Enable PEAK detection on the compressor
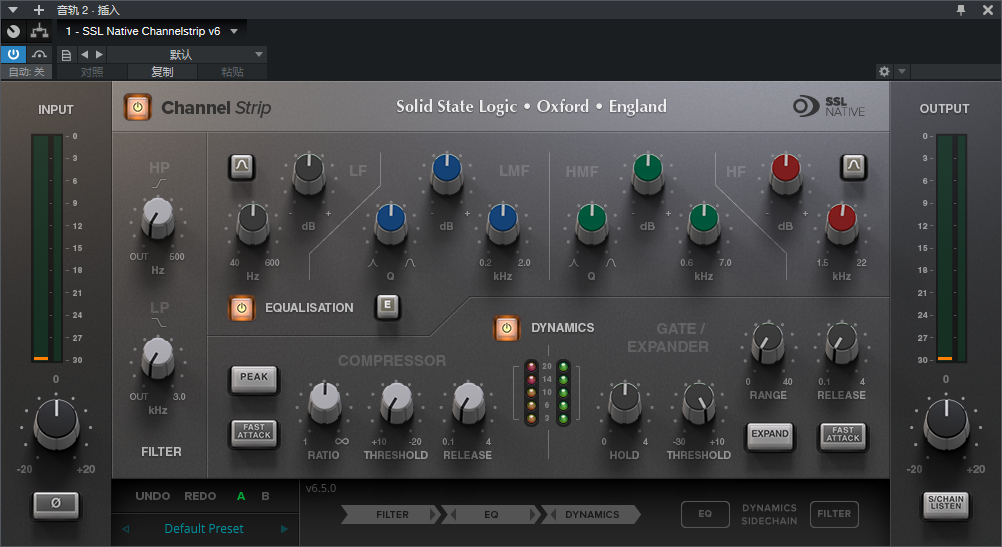Screen dimensions: 1002x547 pyautogui.click(x=254, y=378)
